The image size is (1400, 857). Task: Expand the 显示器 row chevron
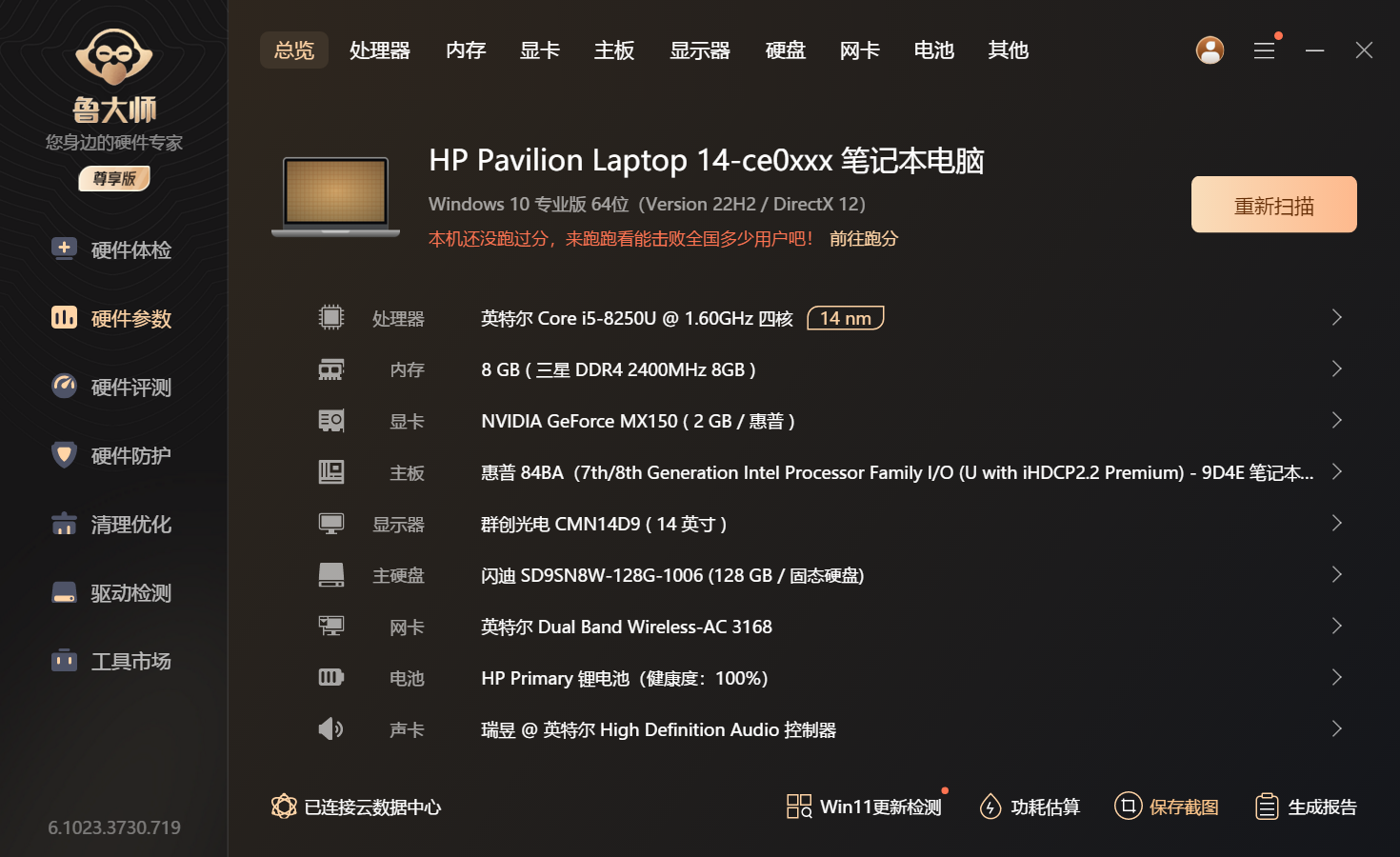(x=1337, y=523)
